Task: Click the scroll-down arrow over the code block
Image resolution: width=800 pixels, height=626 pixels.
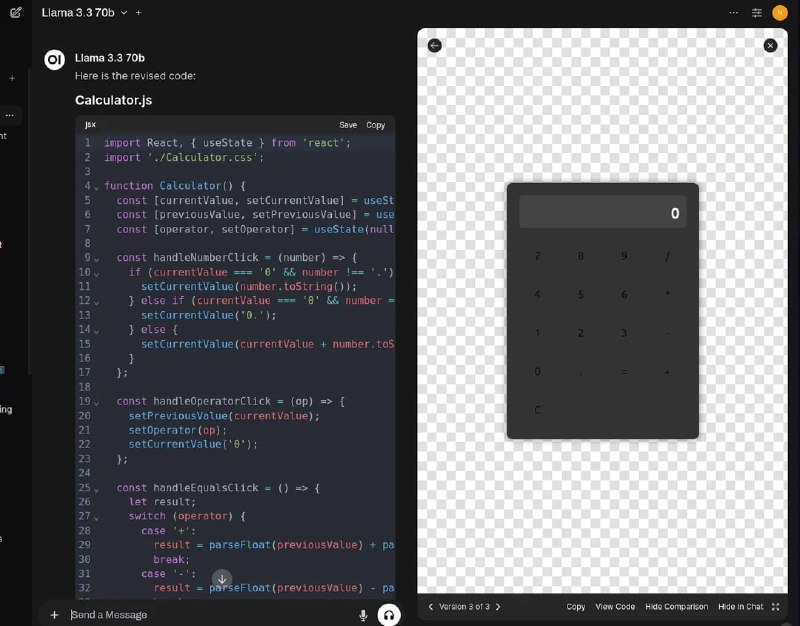Action: (x=221, y=580)
